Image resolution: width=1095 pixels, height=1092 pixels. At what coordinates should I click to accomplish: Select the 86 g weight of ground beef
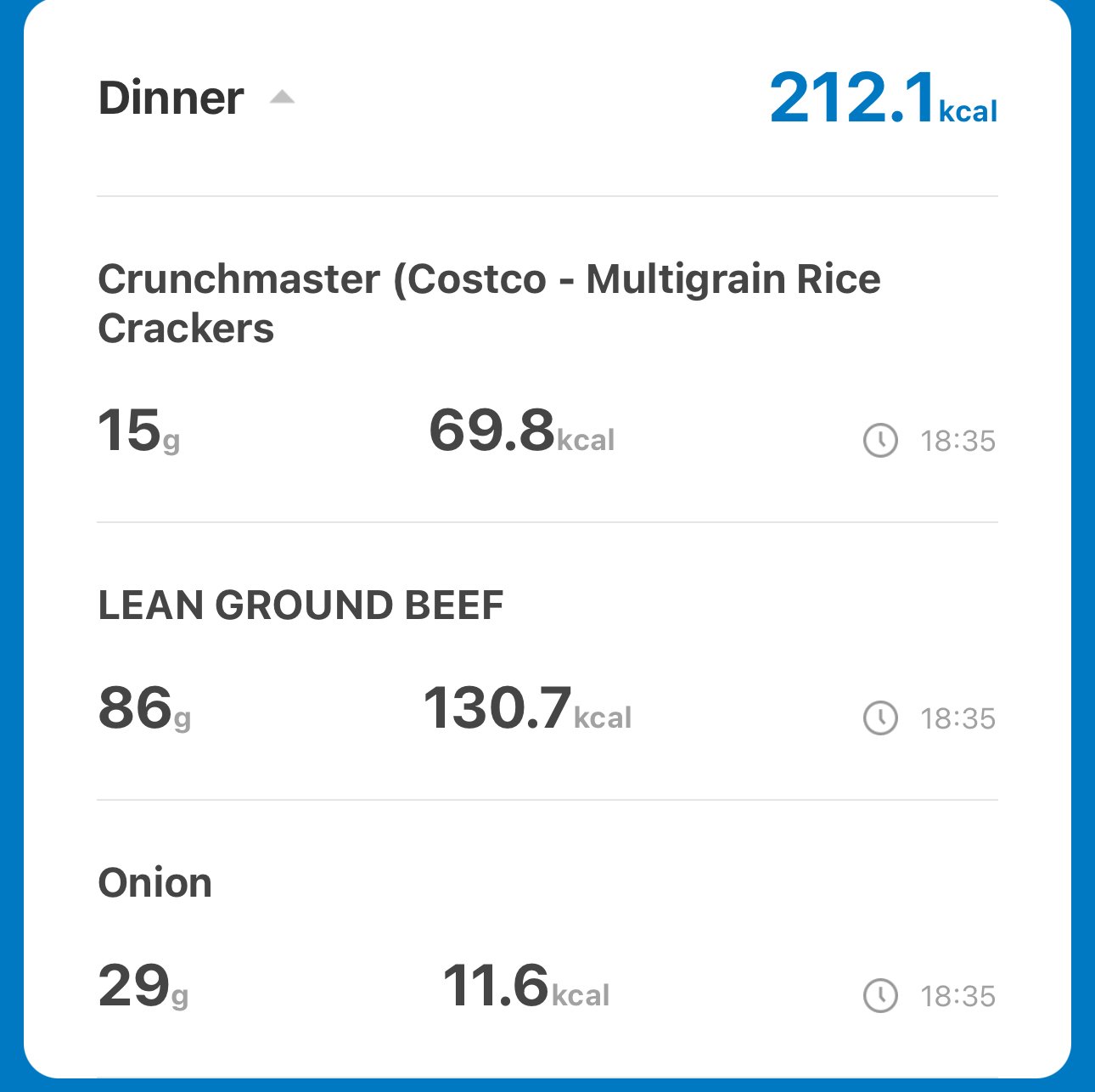click(x=144, y=708)
